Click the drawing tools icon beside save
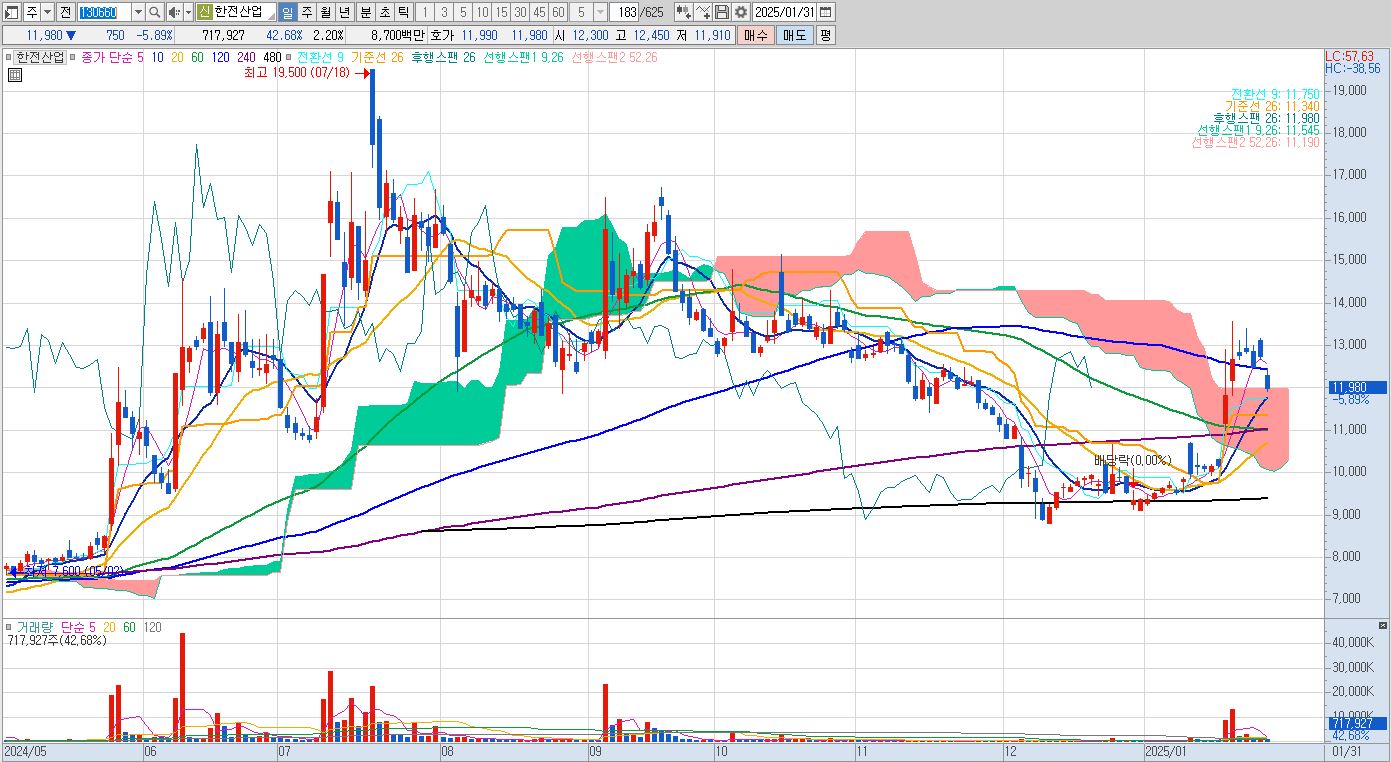1391x762 pixels. 703,12
